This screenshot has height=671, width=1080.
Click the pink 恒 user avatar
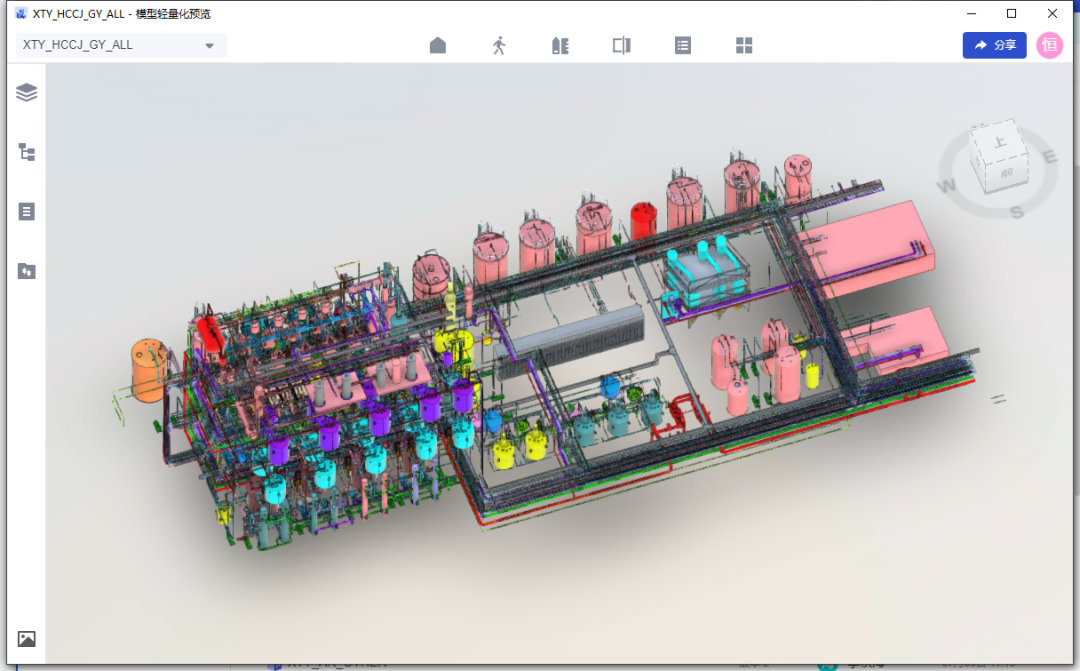pos(1050,45)
